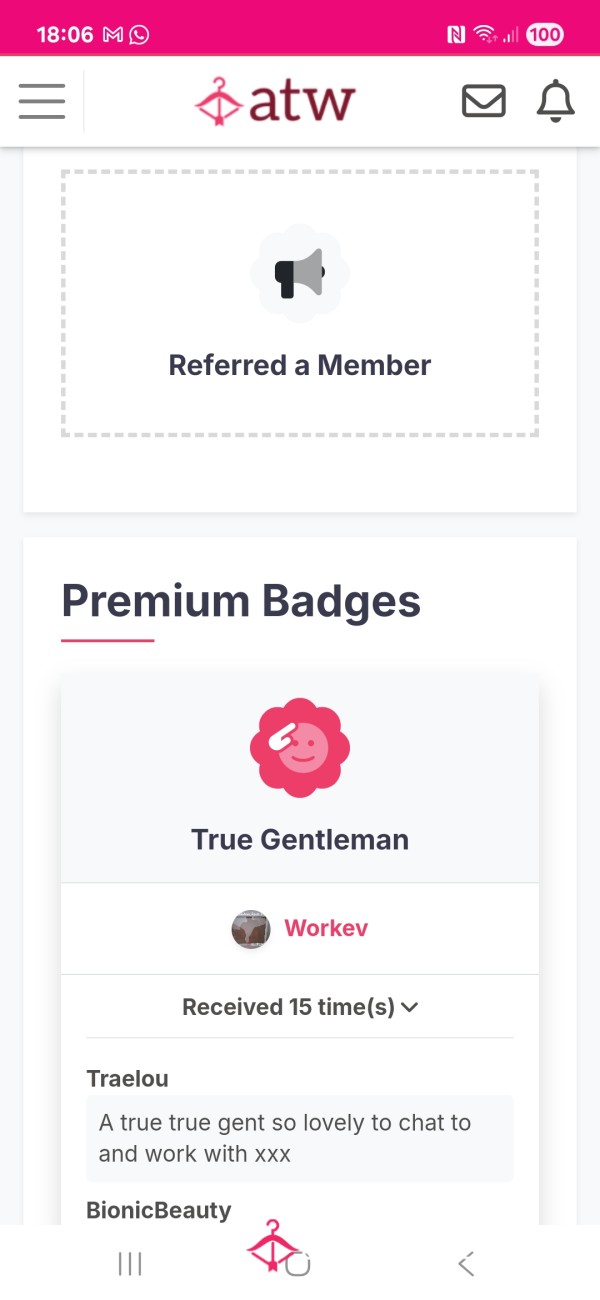Open the messages envelope icon
Image resolution: width=600 pixels, height=1300 pixels.
[483, 101]
